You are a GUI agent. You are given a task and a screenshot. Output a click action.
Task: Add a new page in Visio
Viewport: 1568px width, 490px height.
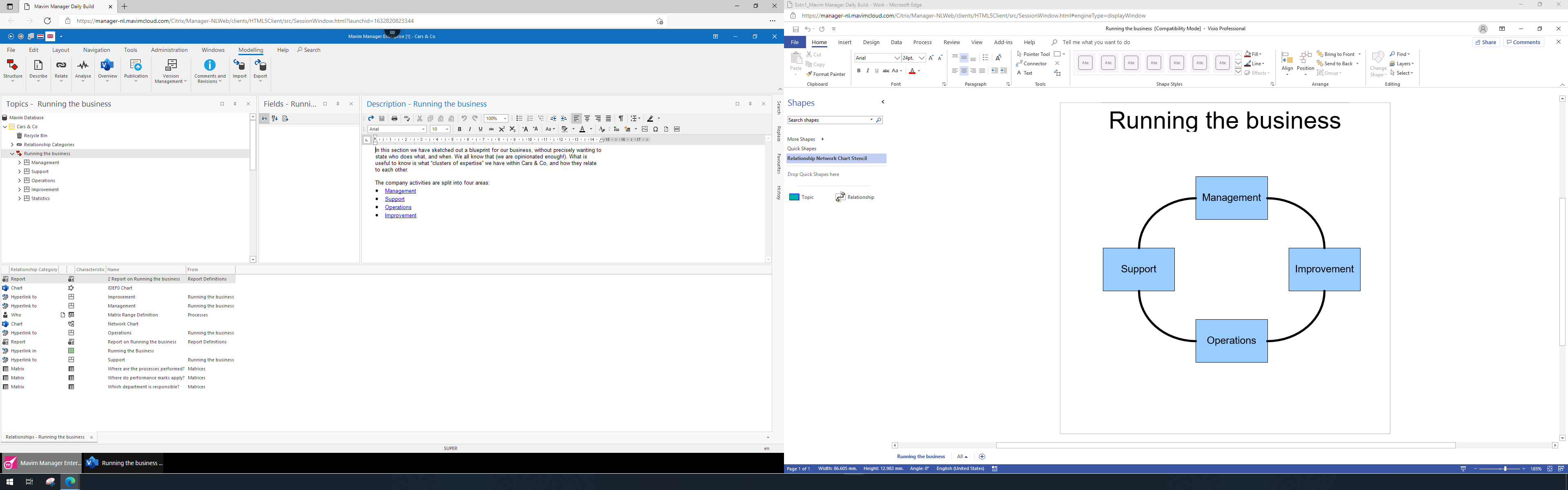click(982, 457)
